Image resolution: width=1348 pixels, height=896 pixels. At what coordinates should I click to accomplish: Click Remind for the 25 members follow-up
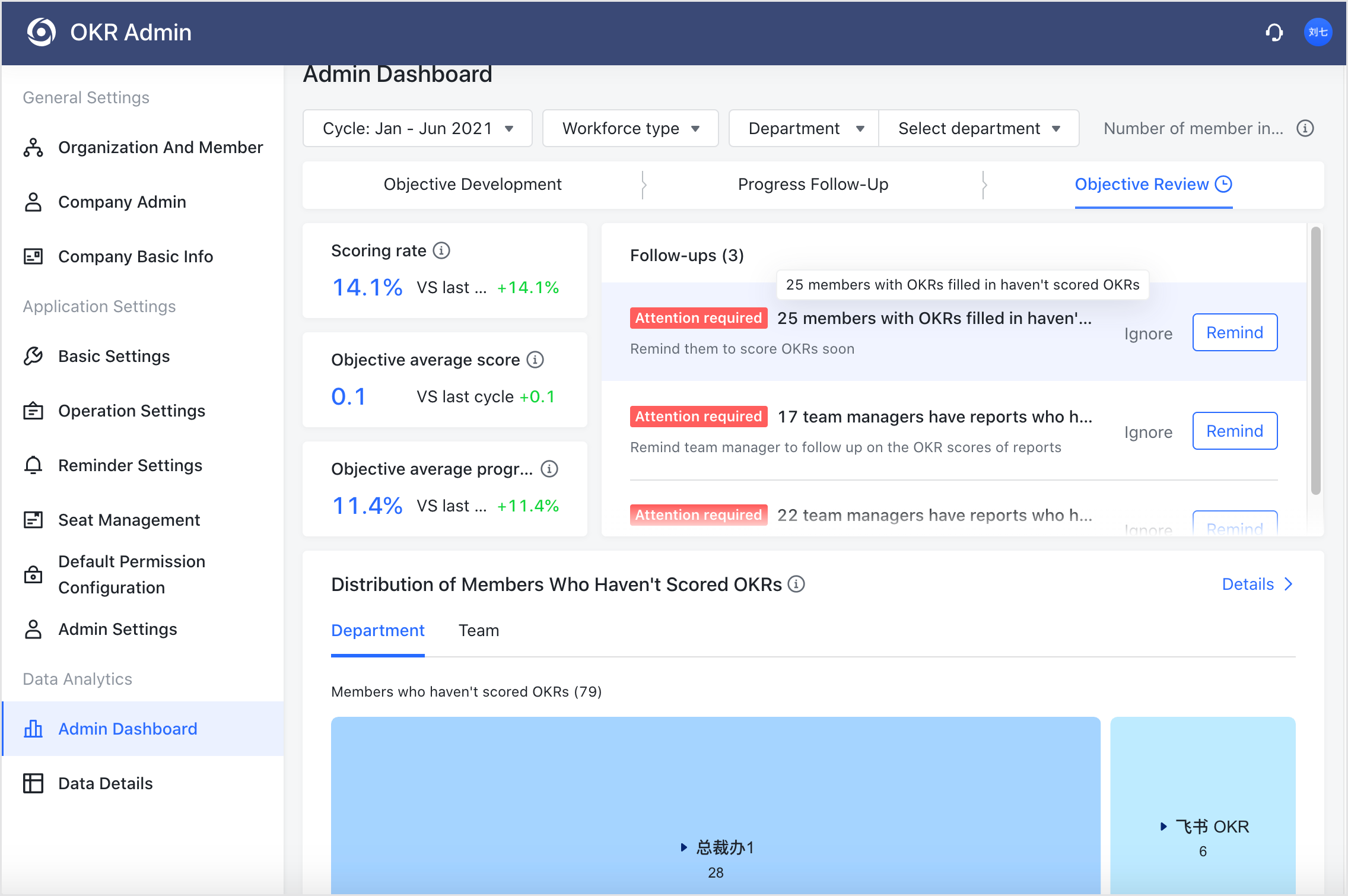coord(1234,332)
